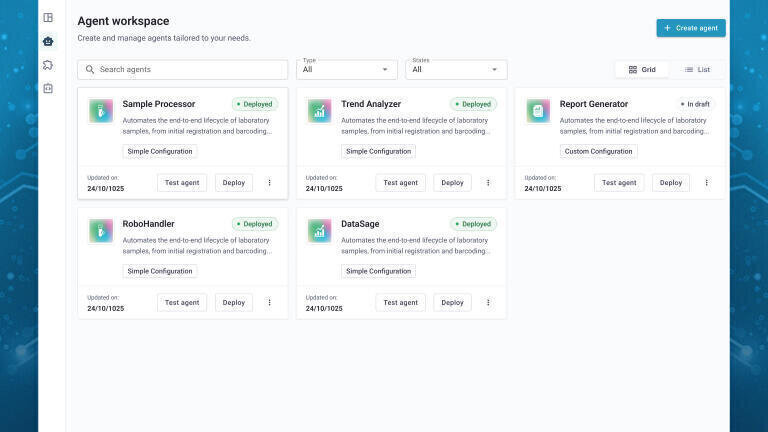Screen dimensions: 768x432
Task: Click Simple Configuration tag on RoboHandler
Action: [160, 271]
